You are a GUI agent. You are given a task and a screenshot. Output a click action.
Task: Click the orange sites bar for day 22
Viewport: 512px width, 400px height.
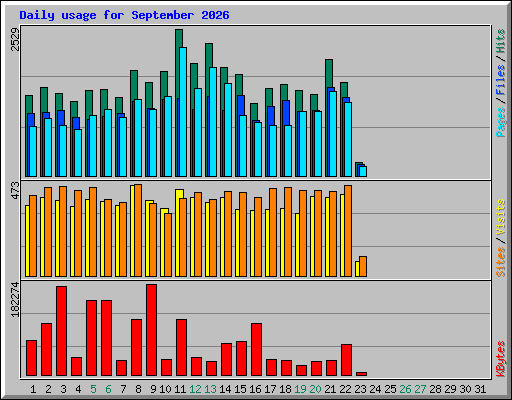click(348, 231)
